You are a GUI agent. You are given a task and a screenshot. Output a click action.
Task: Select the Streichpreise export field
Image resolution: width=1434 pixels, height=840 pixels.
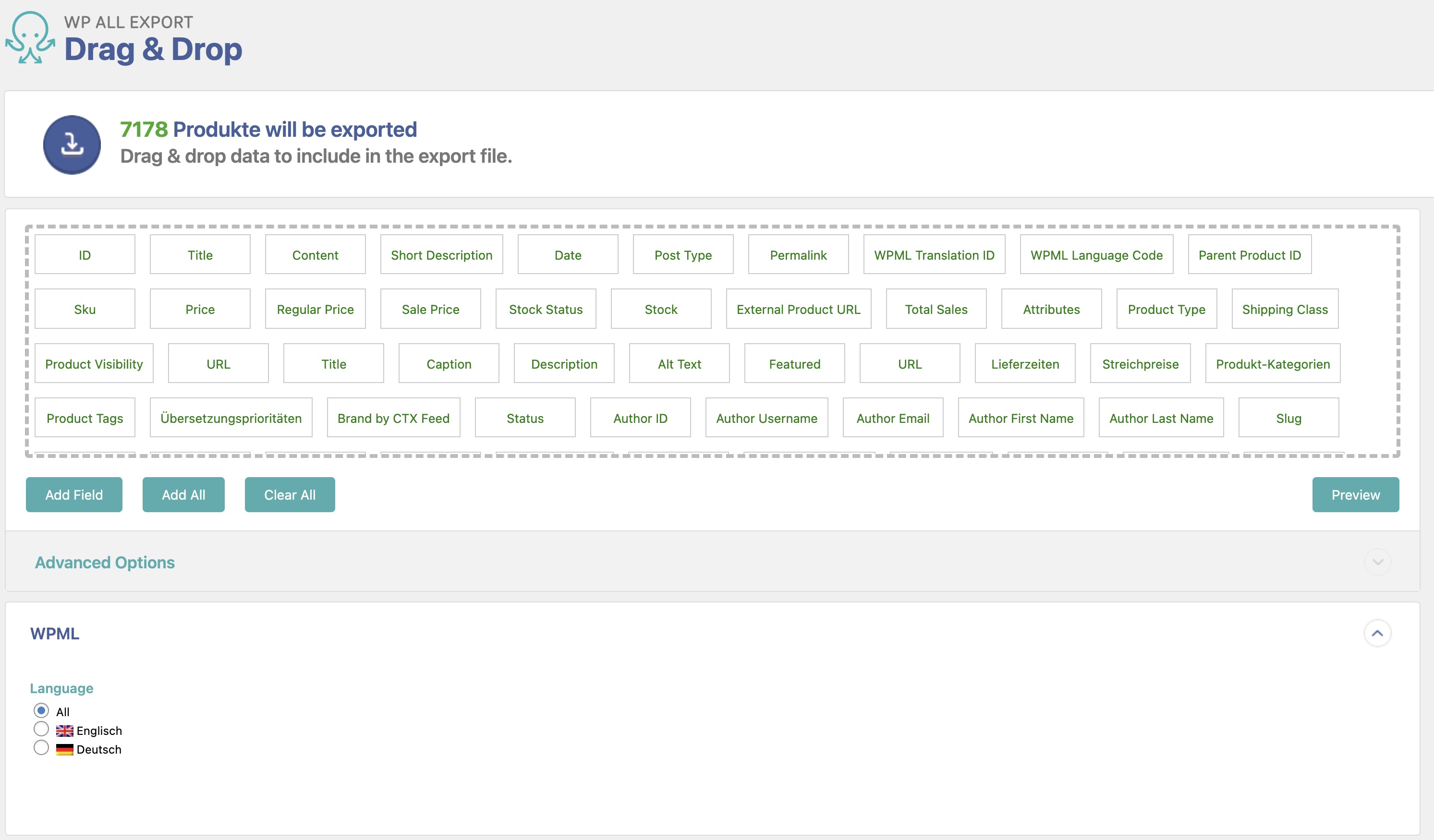pos(1141,363)
